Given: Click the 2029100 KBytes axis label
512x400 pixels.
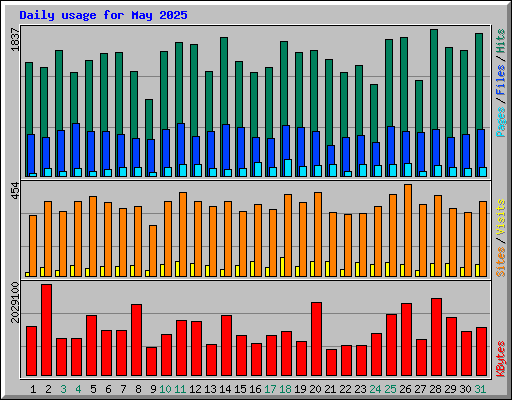Looking at the screenshot, I should click(15, 302).
